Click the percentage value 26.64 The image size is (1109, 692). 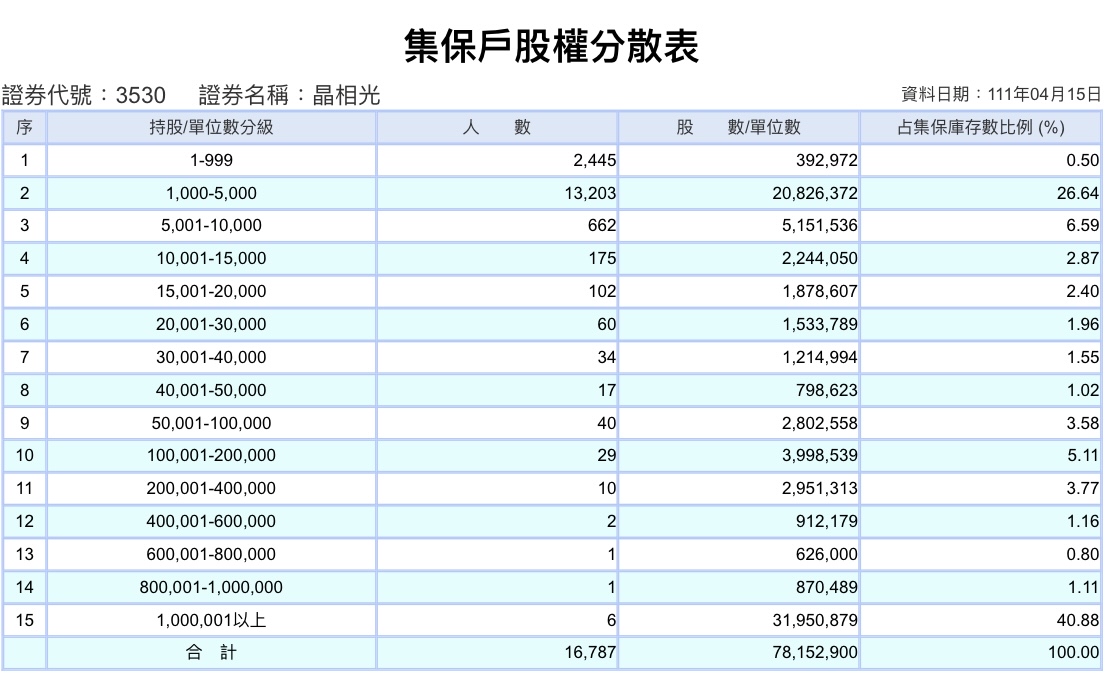[1078, 193]
